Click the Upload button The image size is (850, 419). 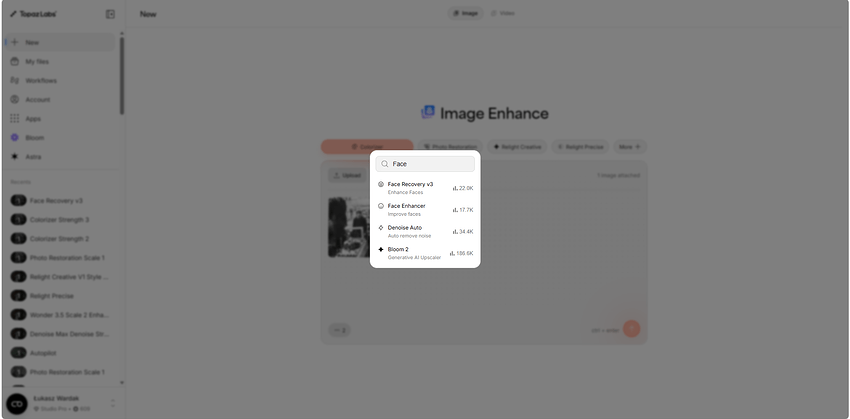(x=347, y=176)
